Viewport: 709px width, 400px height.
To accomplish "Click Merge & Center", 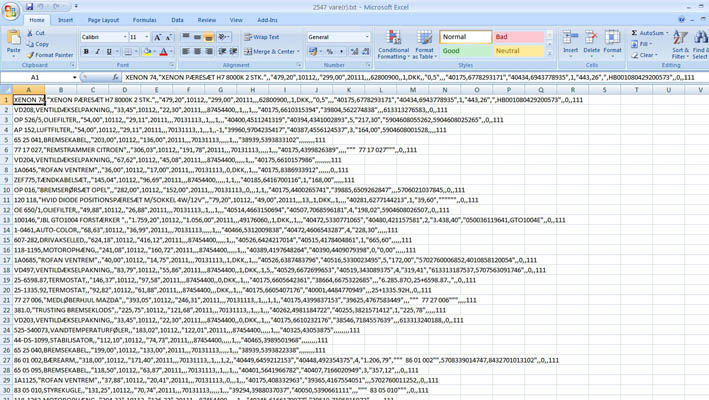I will pyautogui.click(x=270, y=52).
